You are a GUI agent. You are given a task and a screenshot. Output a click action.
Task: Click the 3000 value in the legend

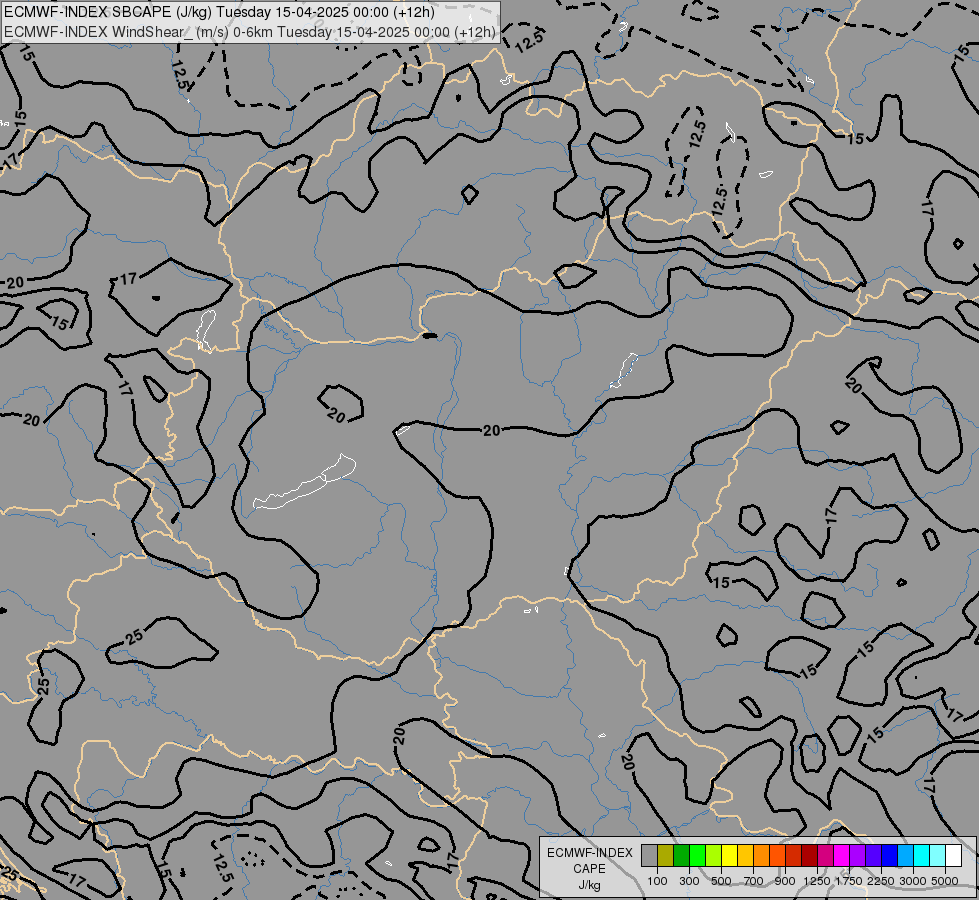913,881
